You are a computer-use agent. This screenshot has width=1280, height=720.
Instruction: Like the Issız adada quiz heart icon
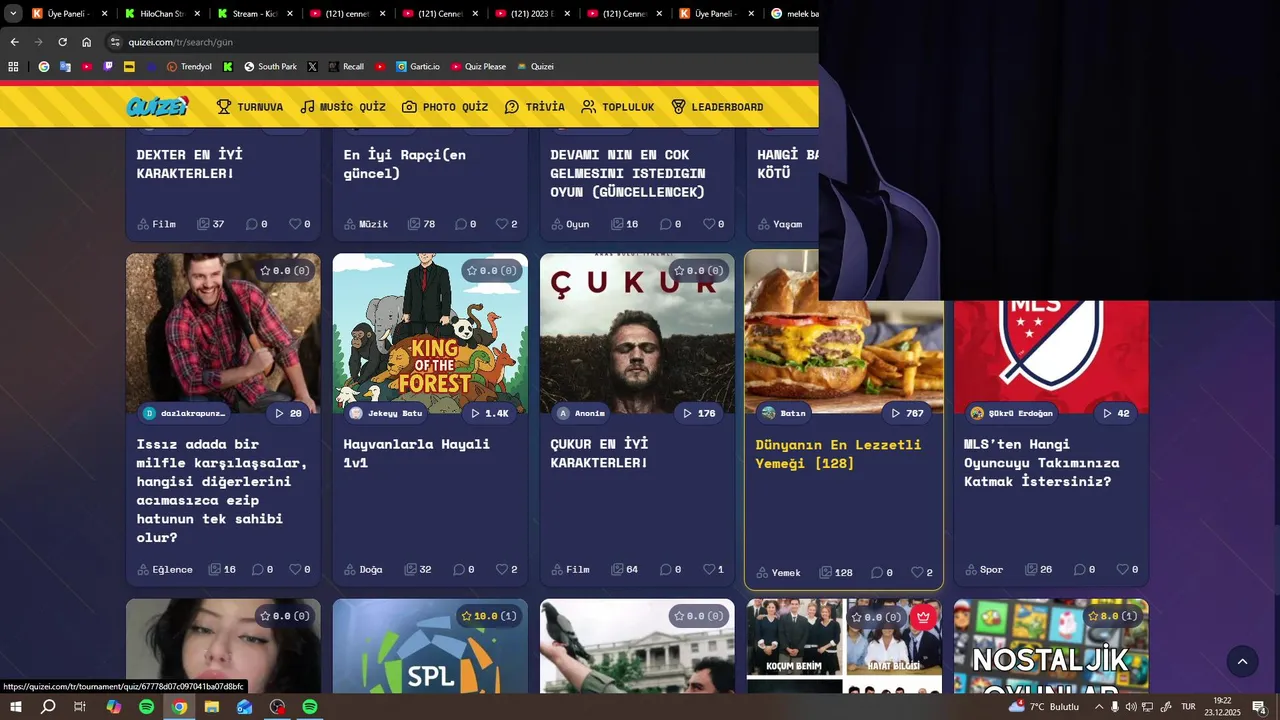point(295,569)
